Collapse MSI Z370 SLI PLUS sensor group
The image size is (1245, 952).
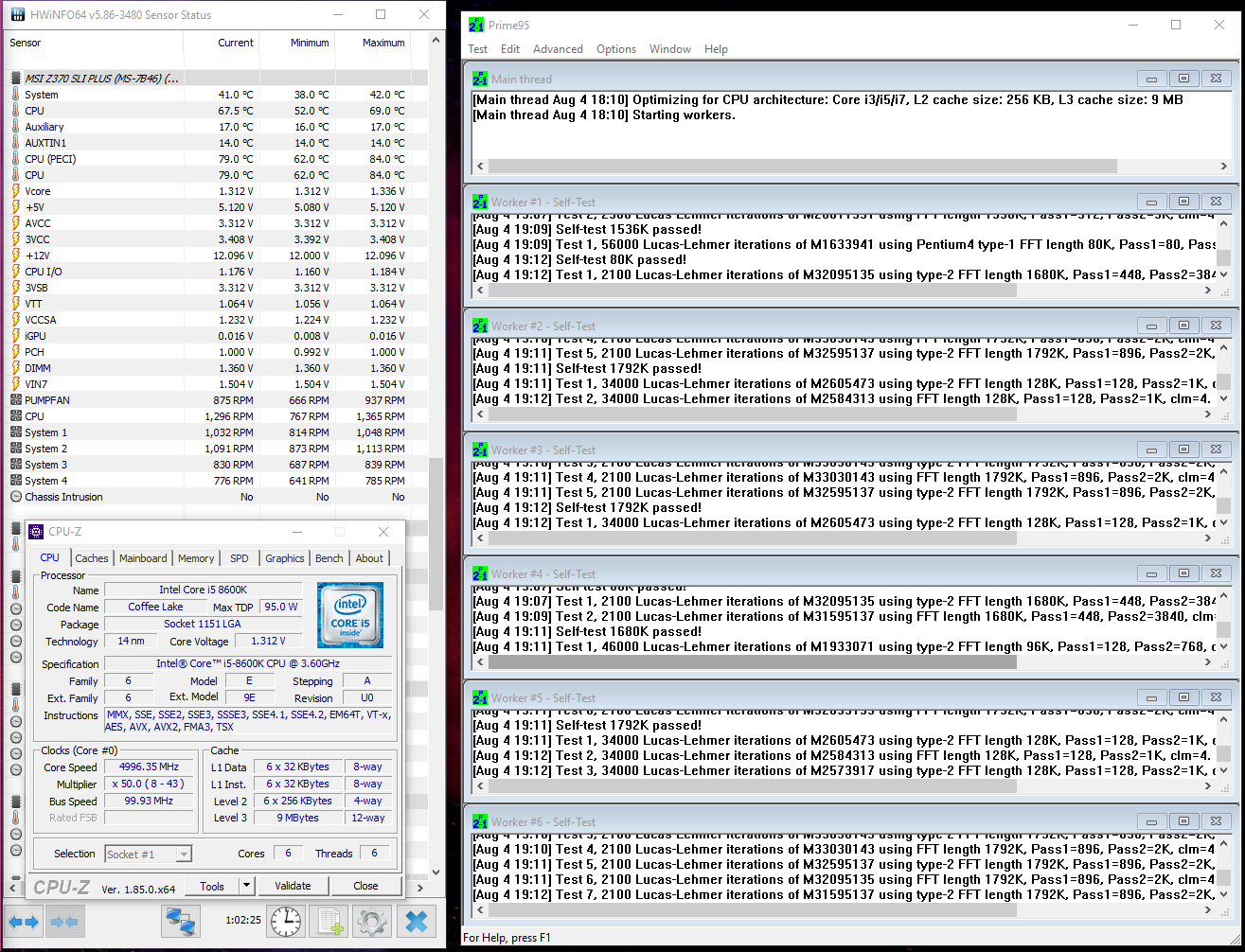(15, 79)
